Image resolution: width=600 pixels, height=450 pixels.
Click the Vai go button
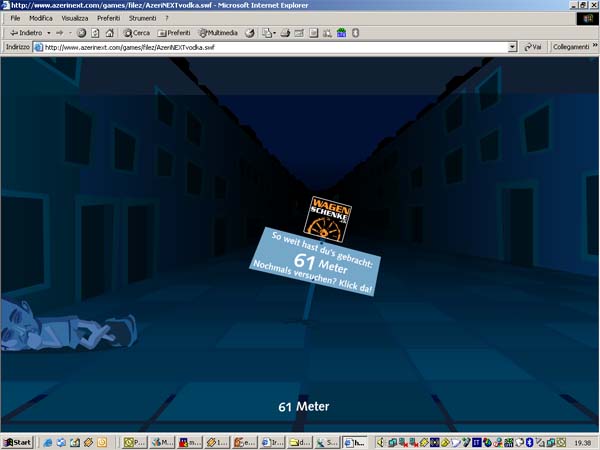[532, 47]
